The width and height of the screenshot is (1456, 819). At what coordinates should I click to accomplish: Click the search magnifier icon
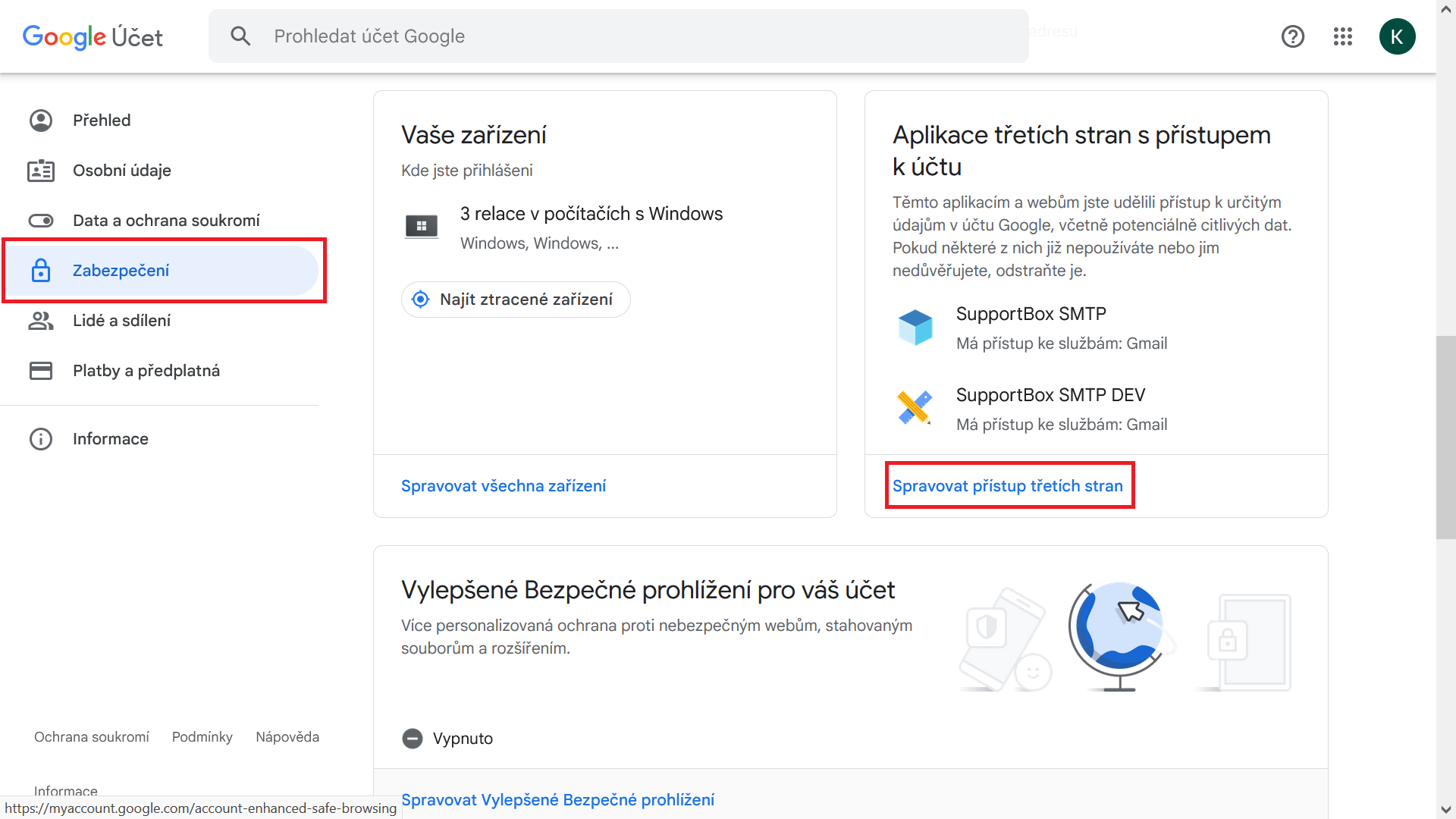(x=240, y=36)
